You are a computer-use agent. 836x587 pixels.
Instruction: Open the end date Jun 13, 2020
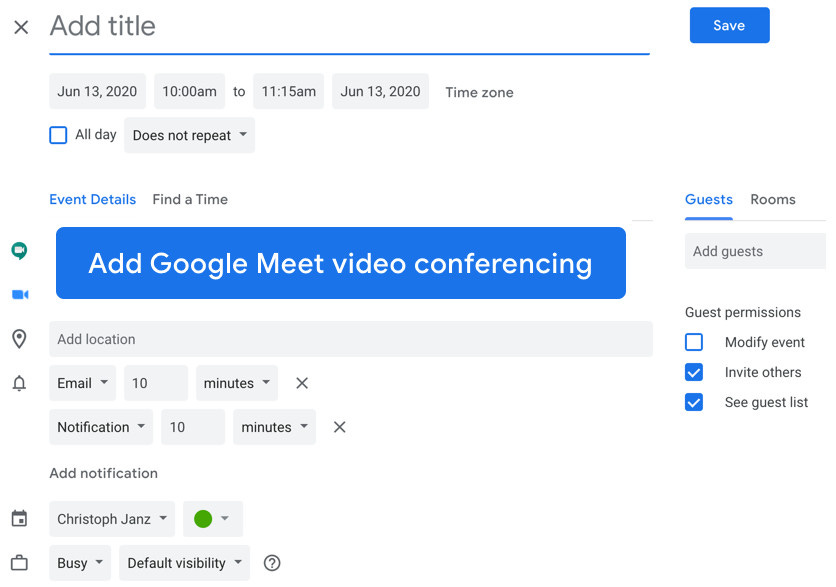click(x=380, y=91)
